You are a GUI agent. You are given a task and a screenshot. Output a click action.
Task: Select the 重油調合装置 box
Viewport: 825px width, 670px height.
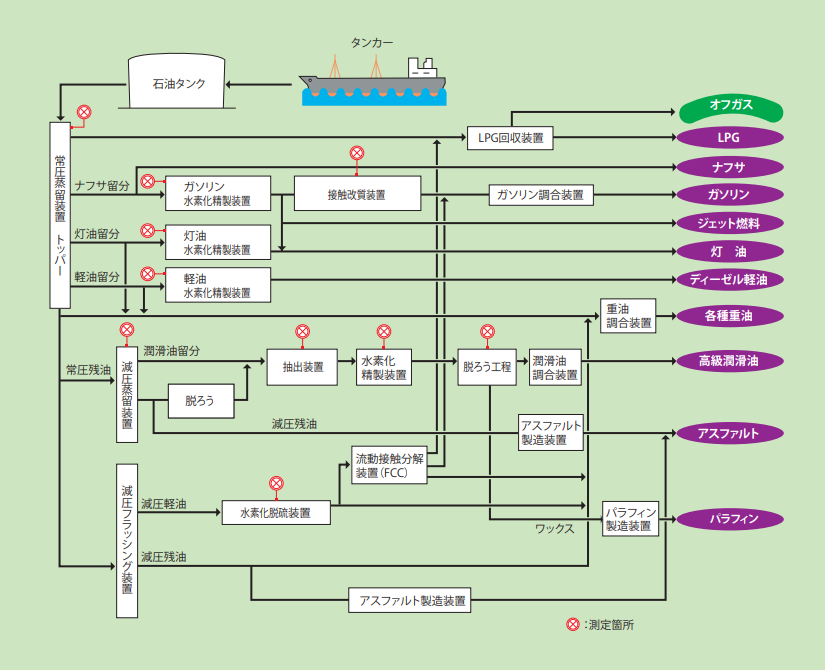pos(628,315)
